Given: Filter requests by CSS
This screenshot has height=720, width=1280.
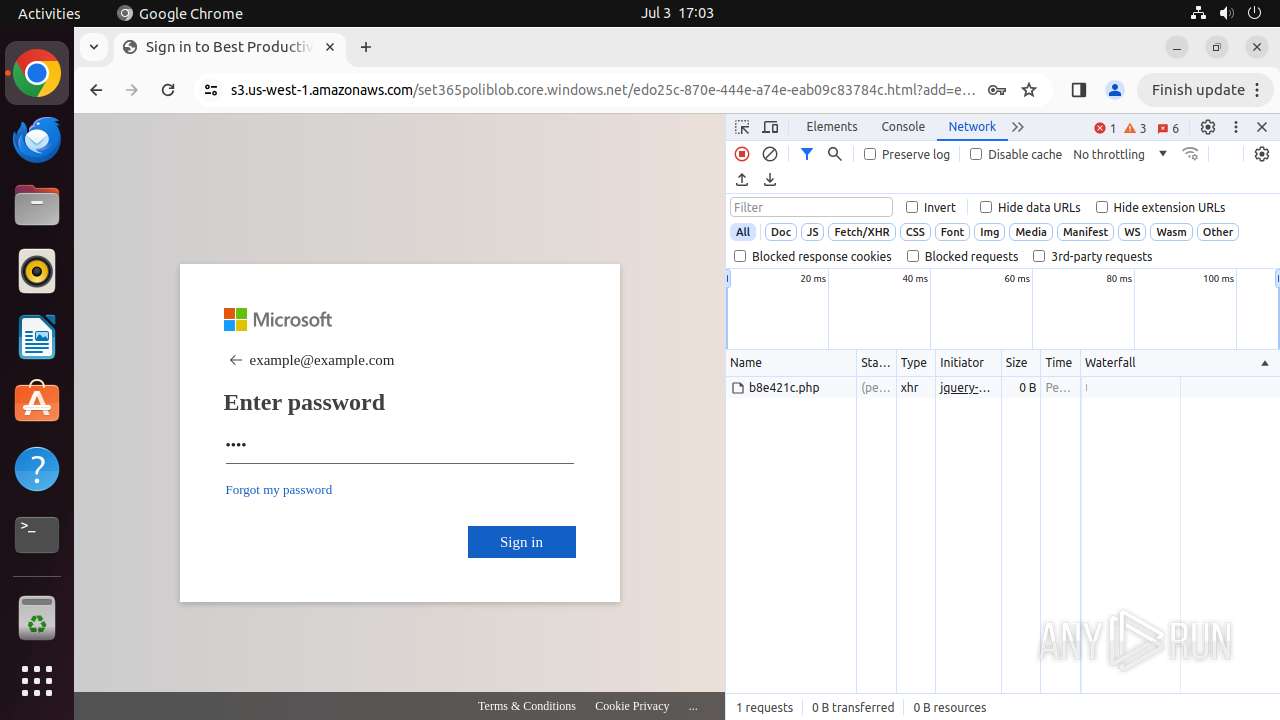Looking at the screenshot, I should pyautogui.click(x=915, y=232).
